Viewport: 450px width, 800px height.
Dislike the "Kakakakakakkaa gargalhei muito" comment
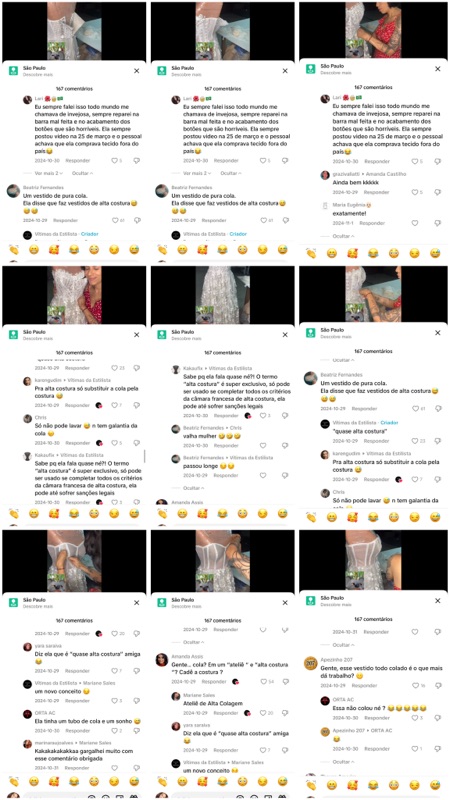click(137, 768)
